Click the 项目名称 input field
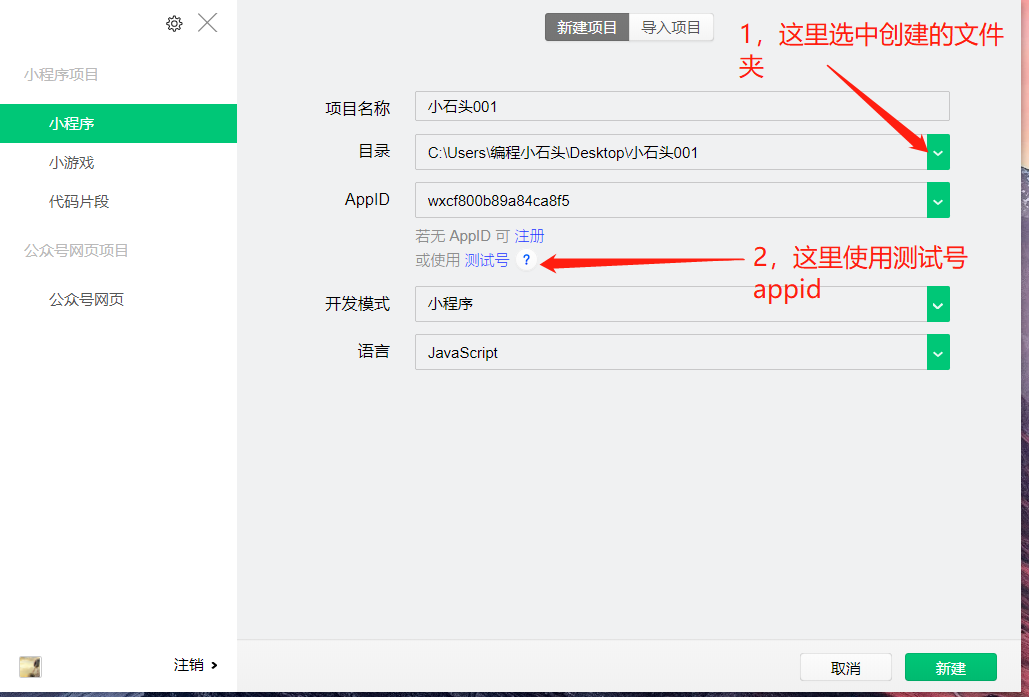The image size is (1029, 697). click(x=682, y=106)
